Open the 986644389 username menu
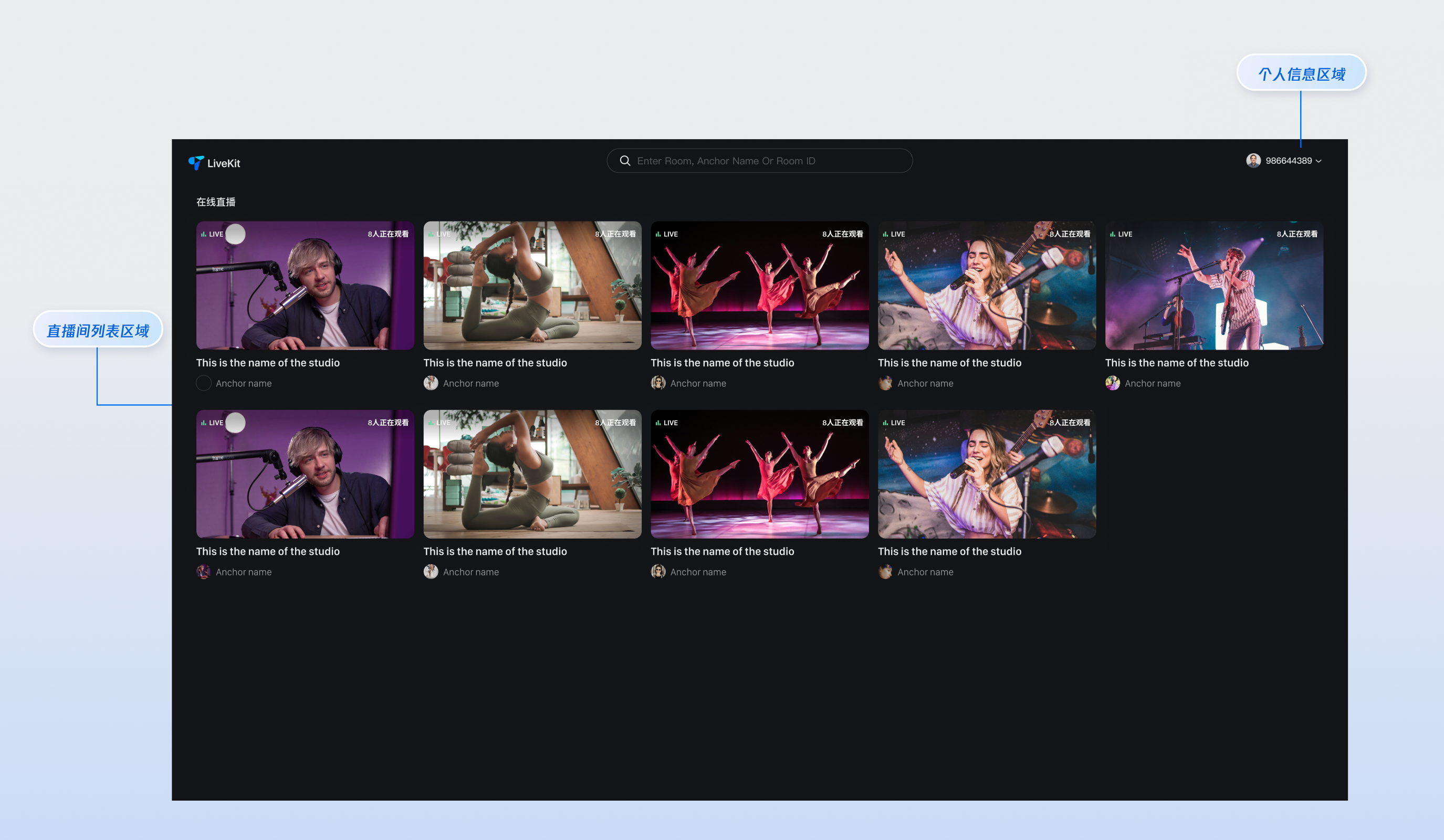Viewport: 1444px width, 840px height. click(1288, 161)
